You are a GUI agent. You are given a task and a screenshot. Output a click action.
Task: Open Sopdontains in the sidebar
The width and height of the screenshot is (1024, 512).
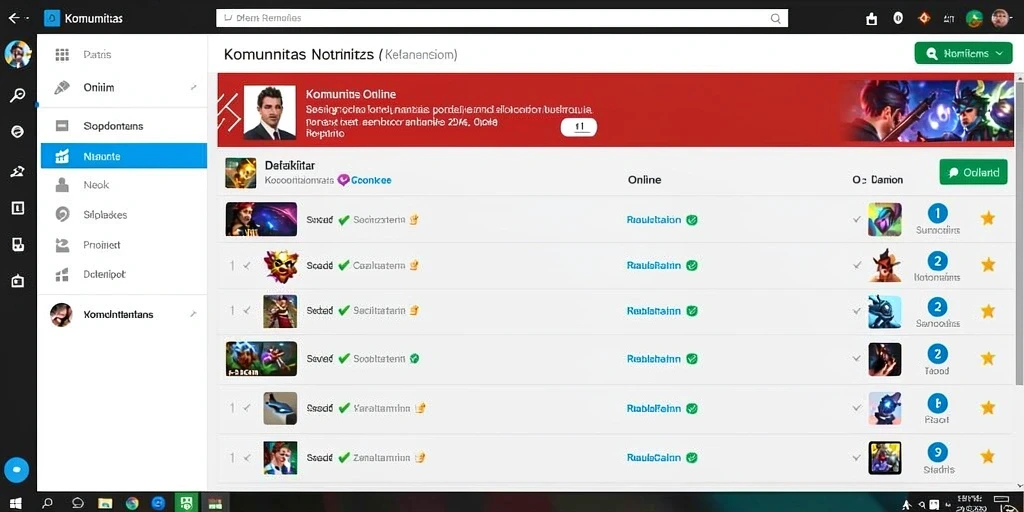click(123, 126)
